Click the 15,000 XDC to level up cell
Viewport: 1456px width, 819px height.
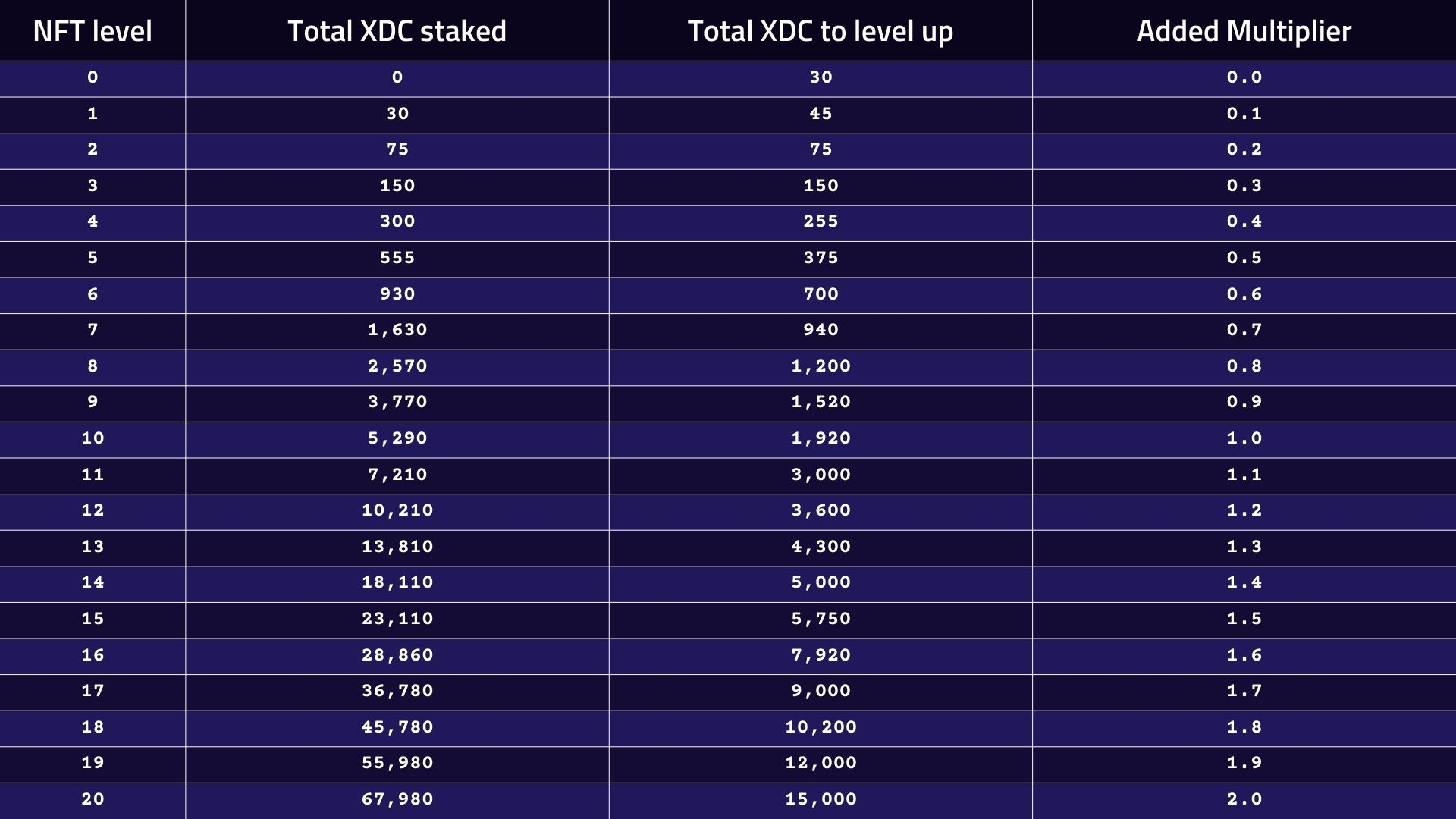click(821, 799)
